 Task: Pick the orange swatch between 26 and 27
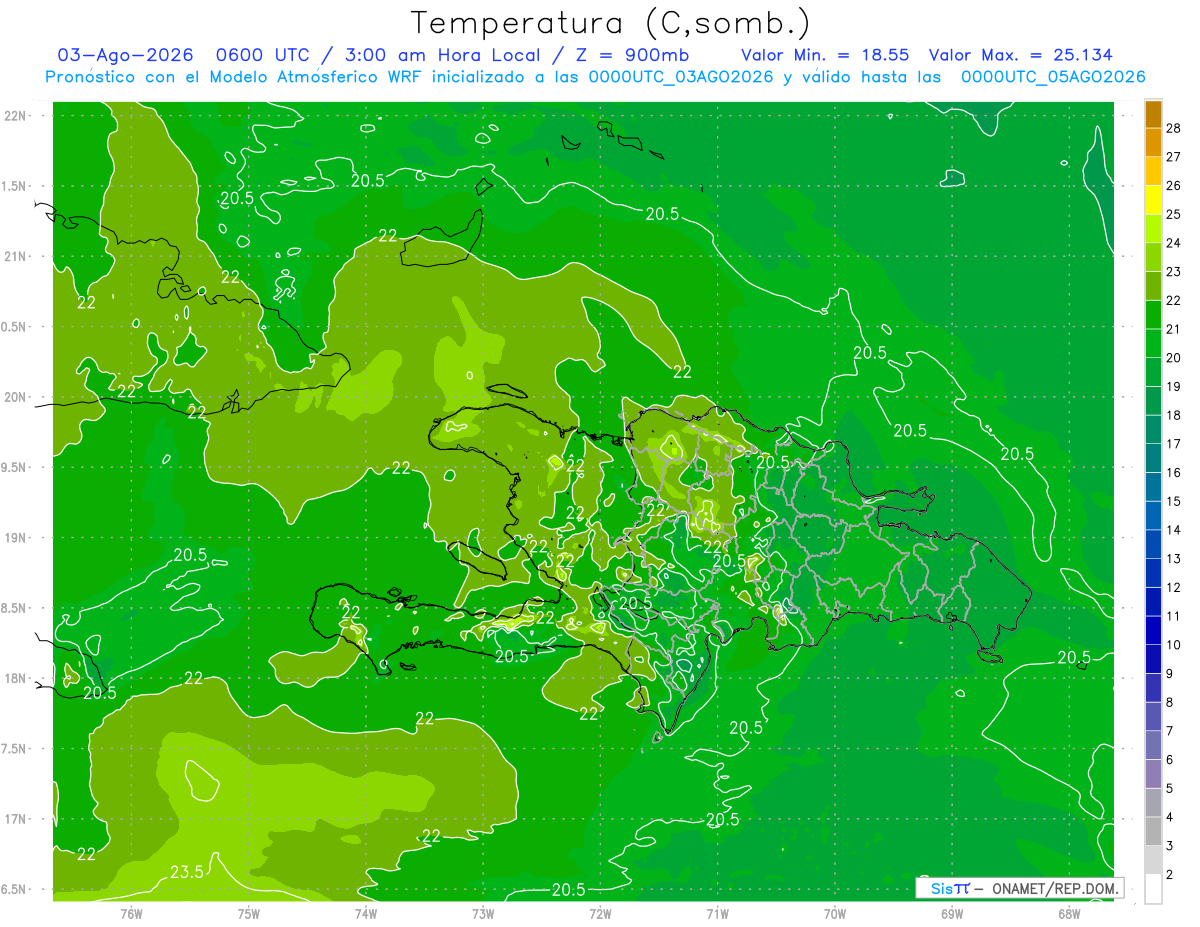pyautogui.click(x=1153, y=171)
